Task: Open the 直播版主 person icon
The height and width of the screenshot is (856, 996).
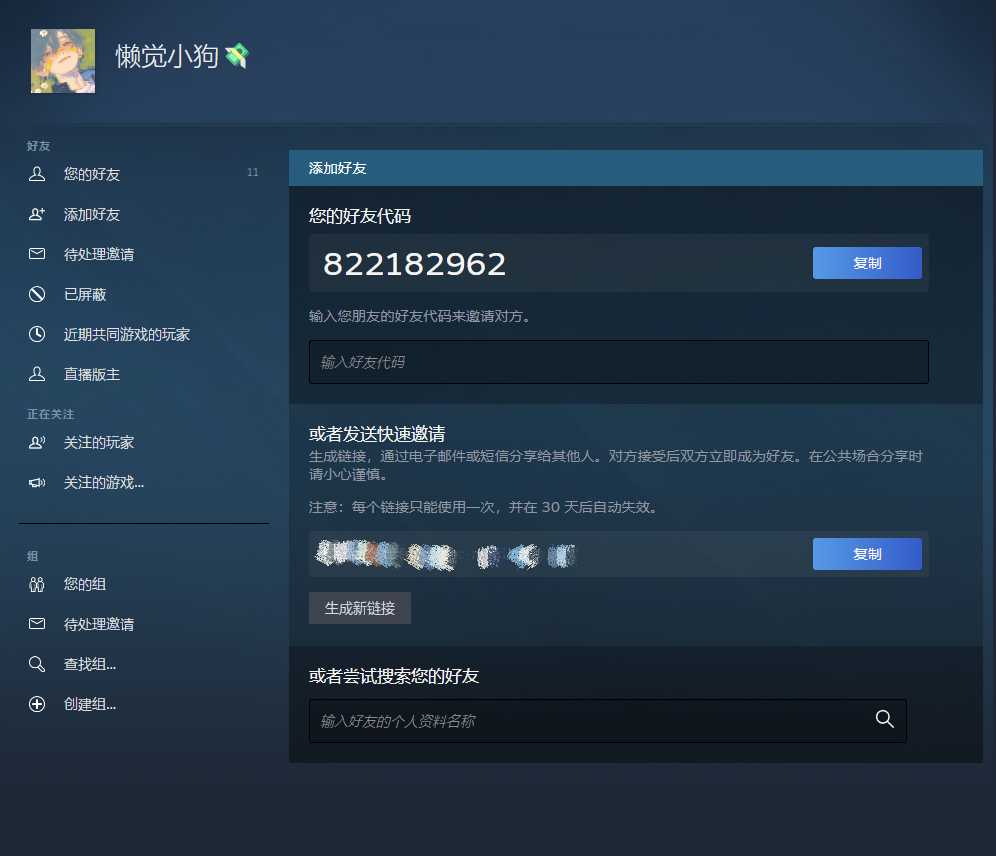Action: (37, 374)
